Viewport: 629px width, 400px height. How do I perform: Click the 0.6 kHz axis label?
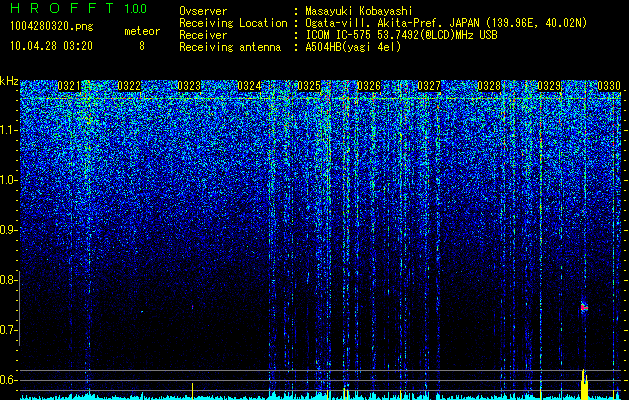9,380
